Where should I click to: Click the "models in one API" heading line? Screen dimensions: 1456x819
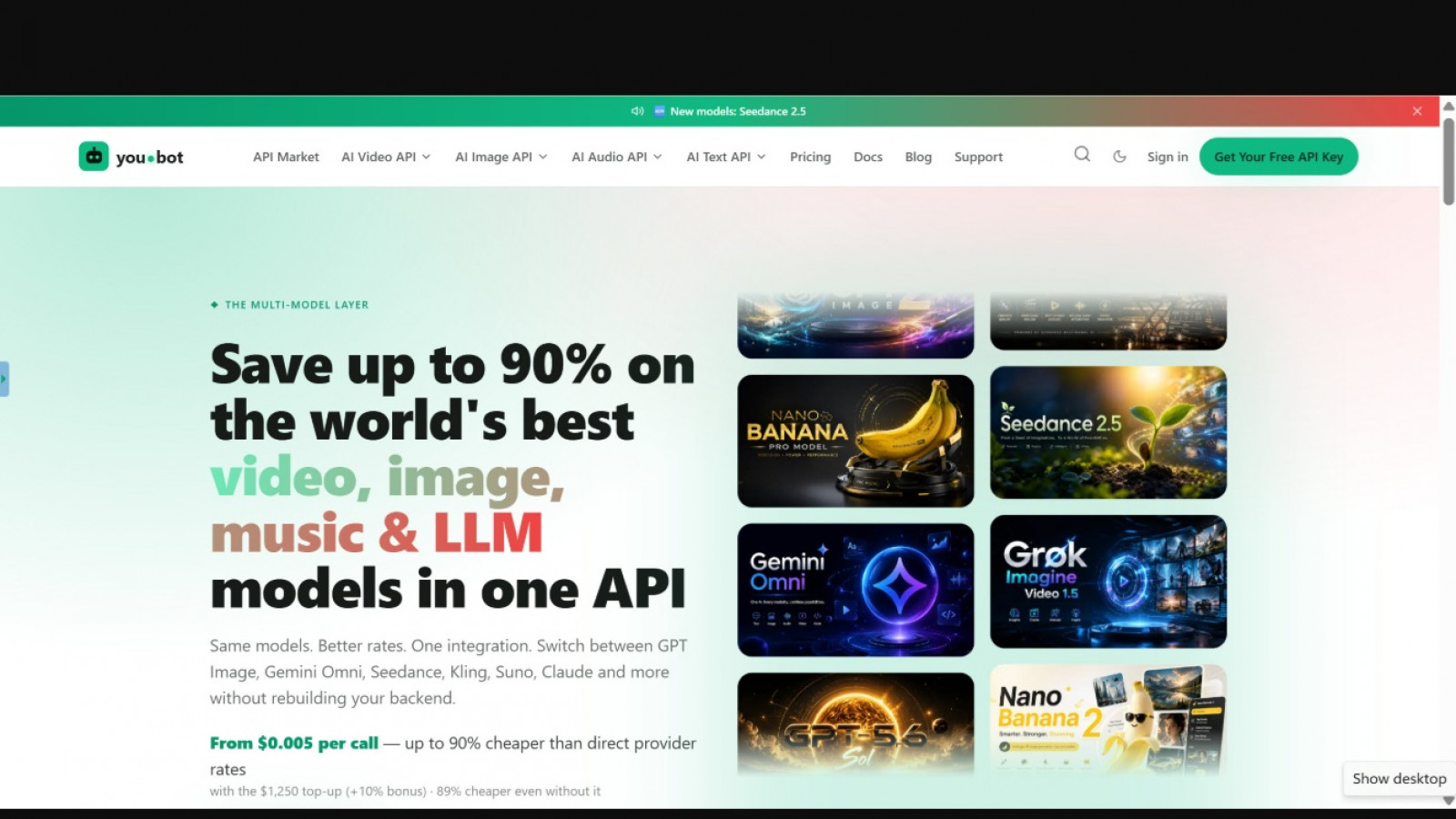point(448,589)
